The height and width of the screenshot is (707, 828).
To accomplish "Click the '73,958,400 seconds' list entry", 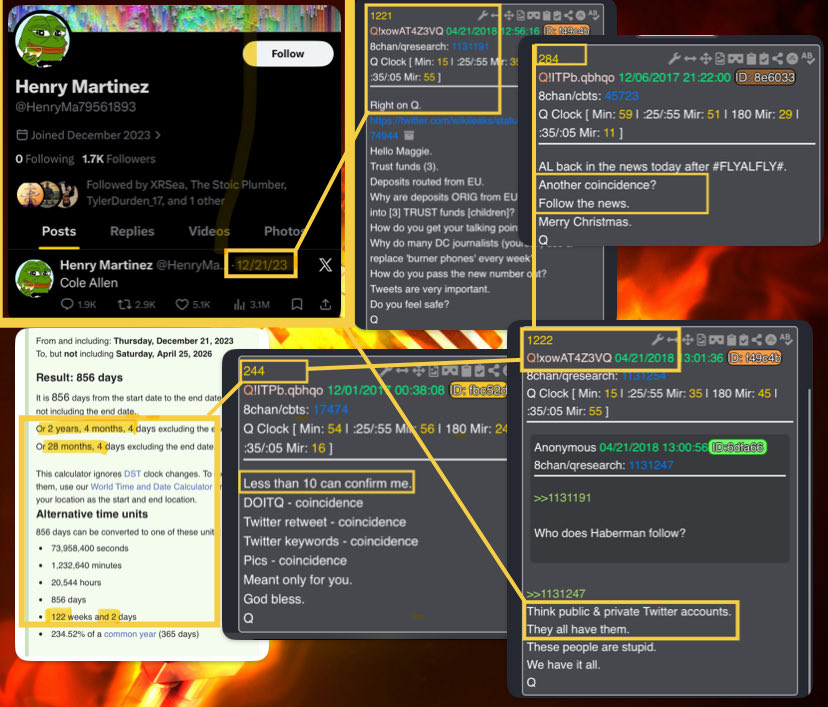I will pyautogui.click(x=90, y=548).
